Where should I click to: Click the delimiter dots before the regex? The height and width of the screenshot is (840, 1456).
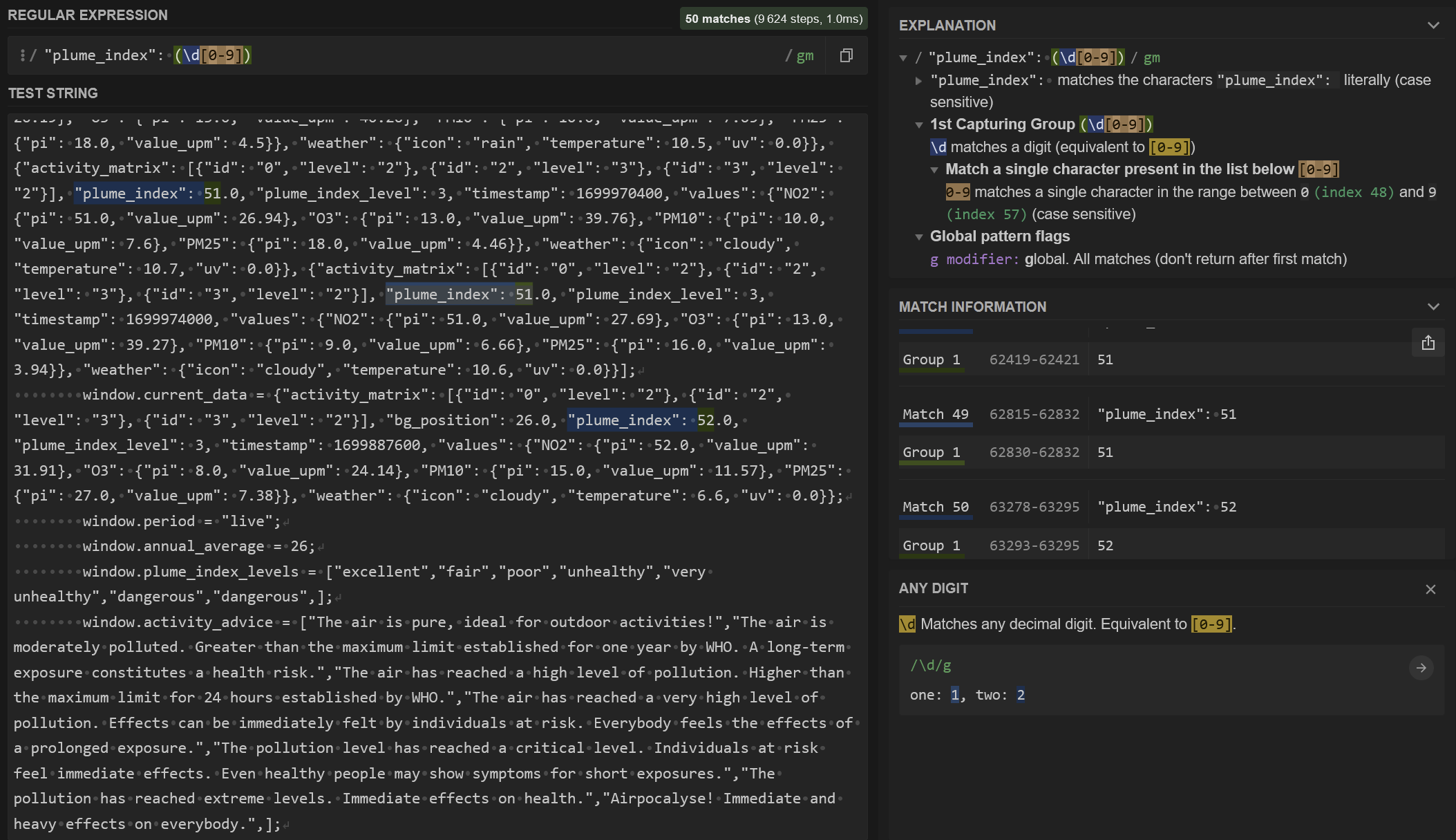23,55
